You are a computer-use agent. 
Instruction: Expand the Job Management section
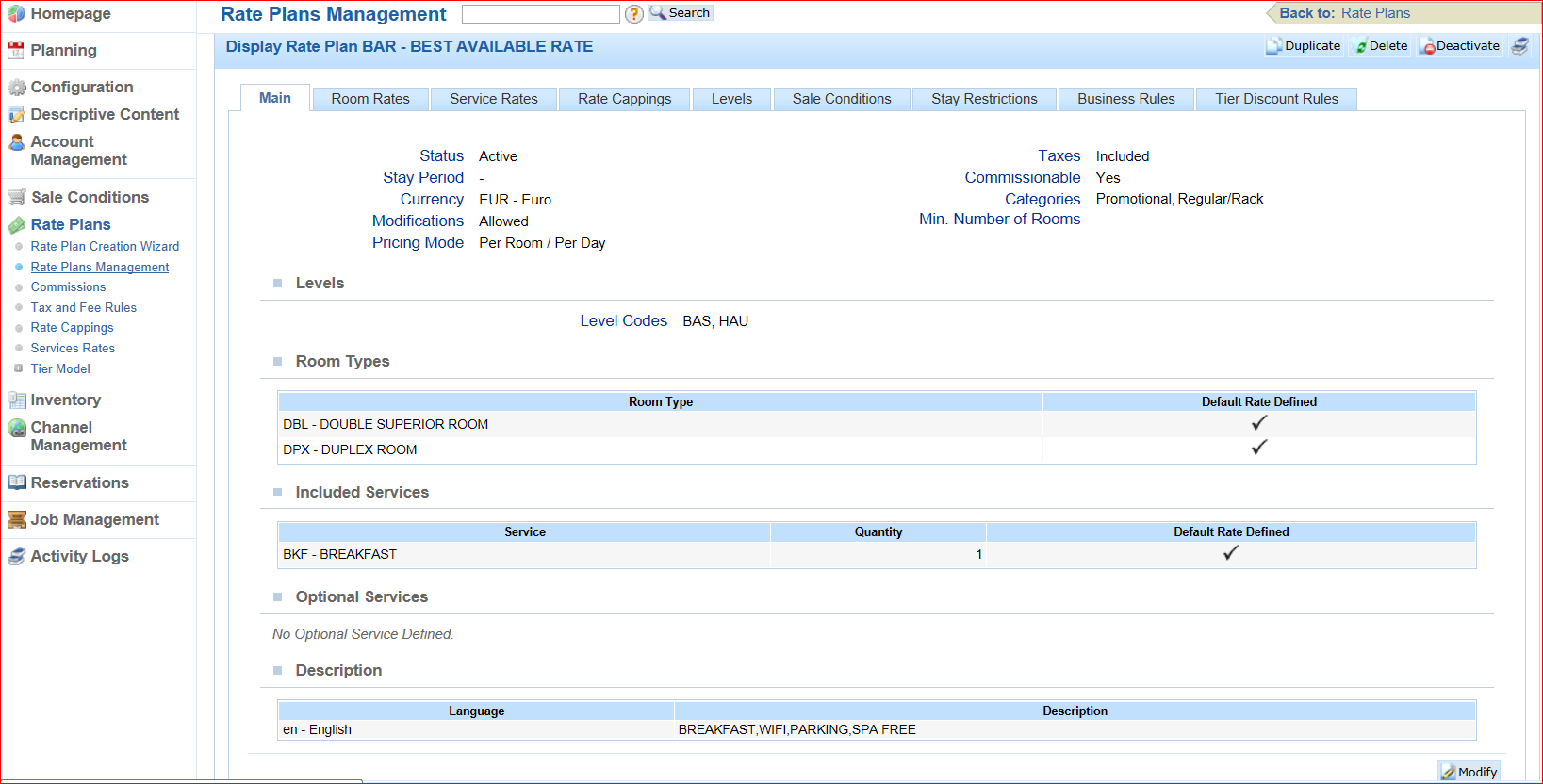pos(94,520)
